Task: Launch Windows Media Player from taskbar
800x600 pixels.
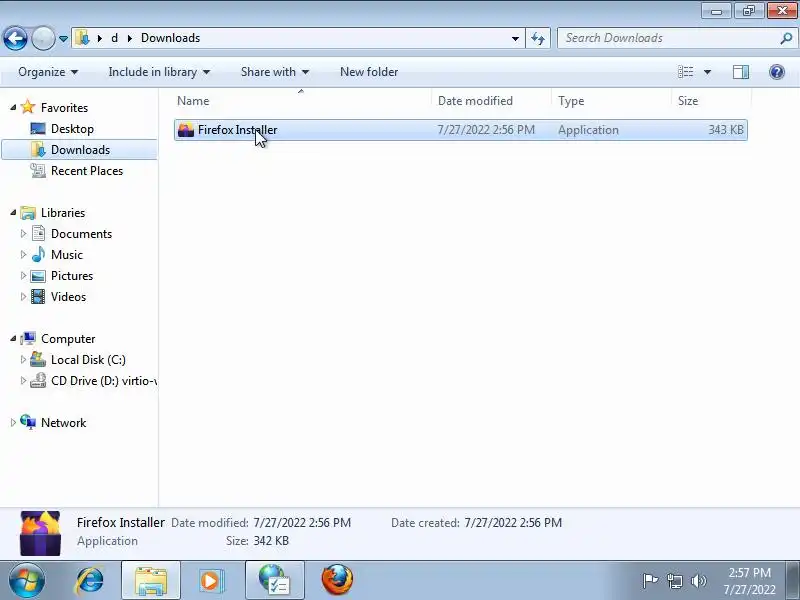Action: pos(211,581)
